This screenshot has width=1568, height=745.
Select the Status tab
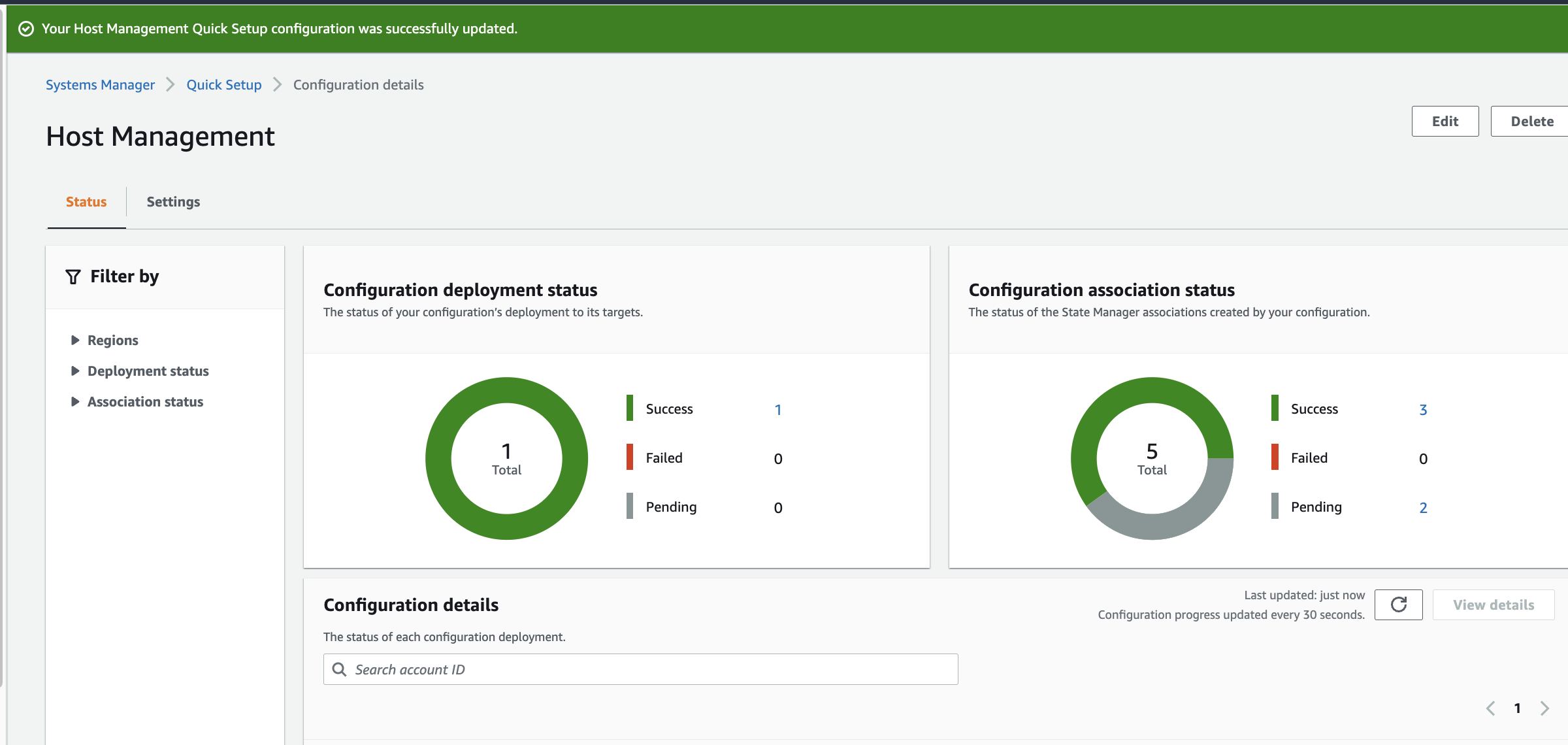86,202
